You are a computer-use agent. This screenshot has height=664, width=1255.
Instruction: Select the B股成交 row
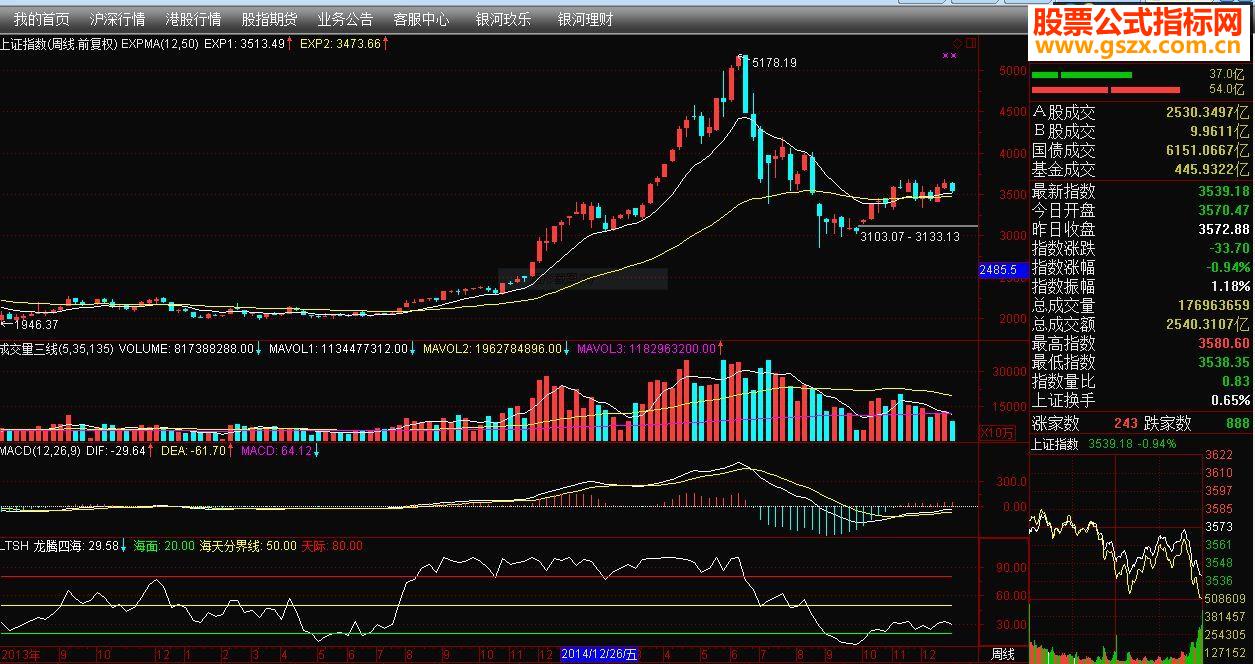(x=1141, y=131)
